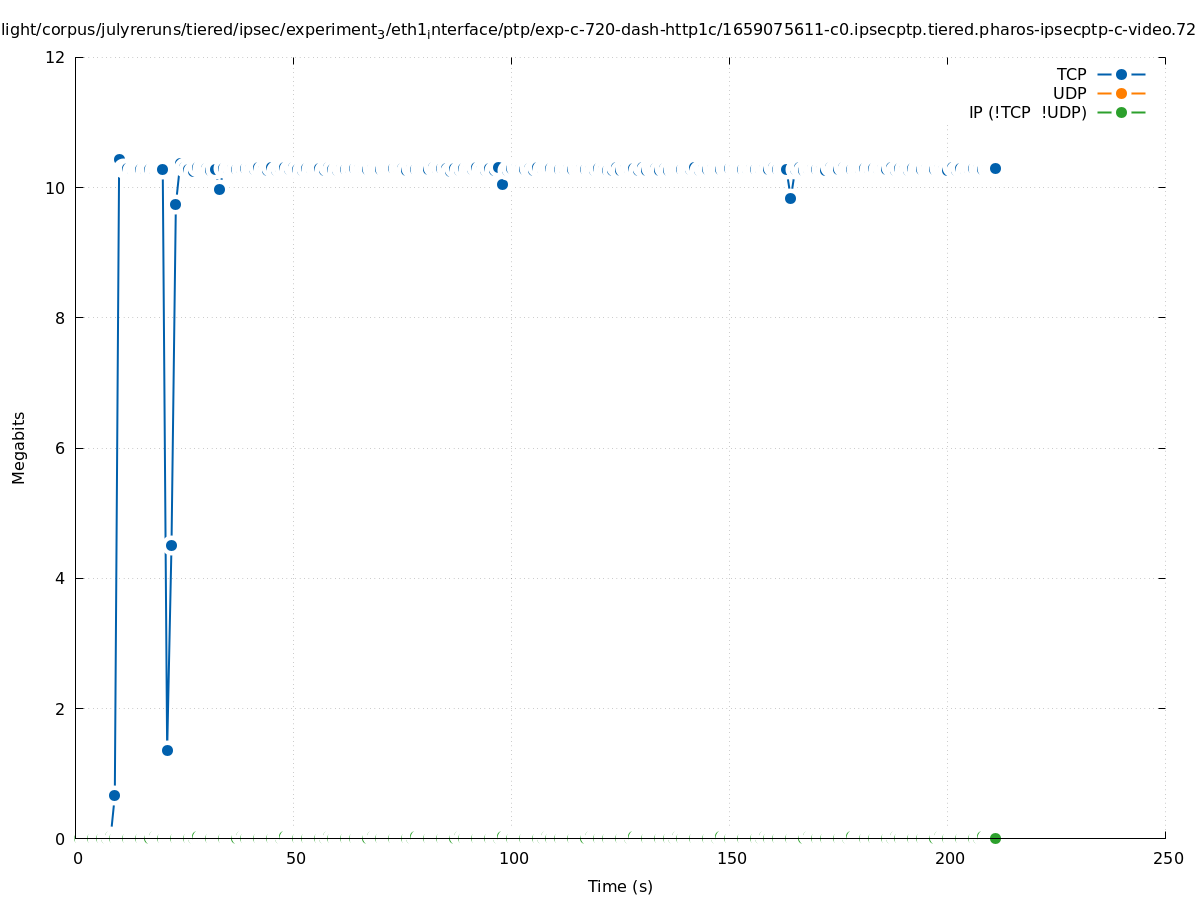Click the TCP dip point just below 100 seconds
Screen dimensions: 1197x900
tap(502, 184)
